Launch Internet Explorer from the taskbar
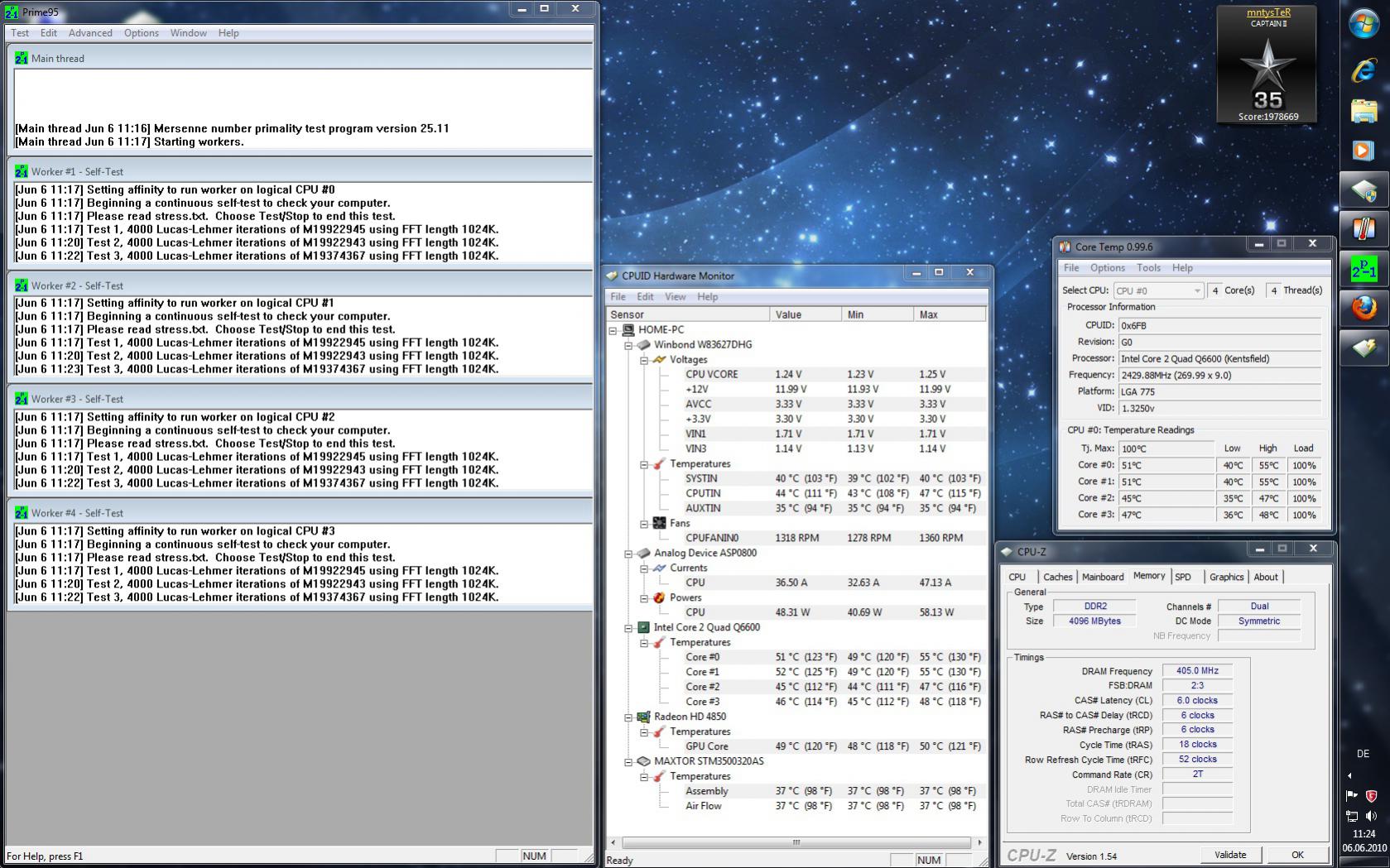Viewport: 1390px width, 868px height. coord(1364,70)
